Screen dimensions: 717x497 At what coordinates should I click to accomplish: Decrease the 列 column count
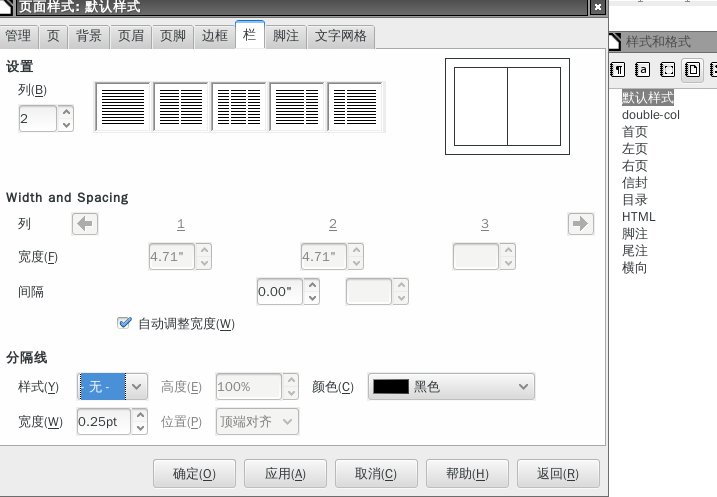(66, 125)
